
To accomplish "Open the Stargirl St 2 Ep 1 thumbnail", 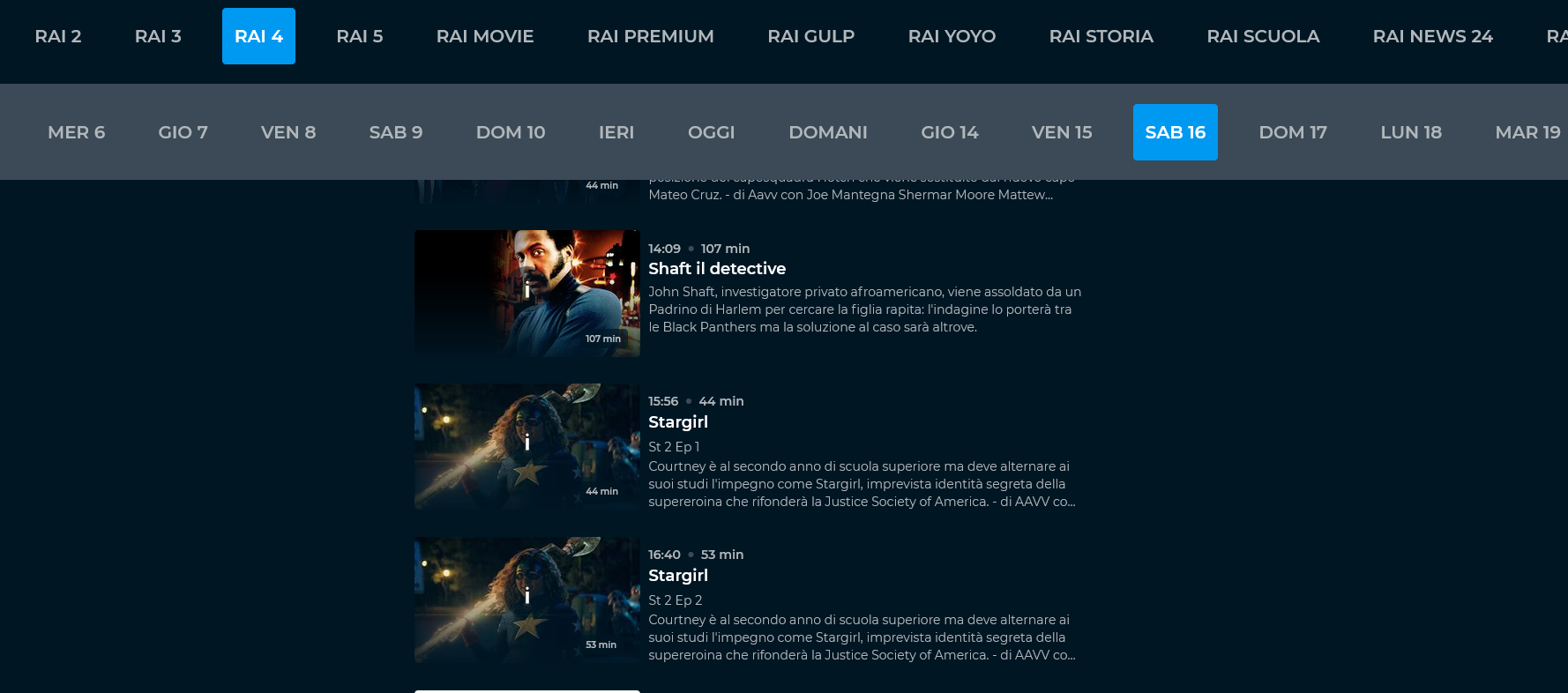I will click(527, 447).
